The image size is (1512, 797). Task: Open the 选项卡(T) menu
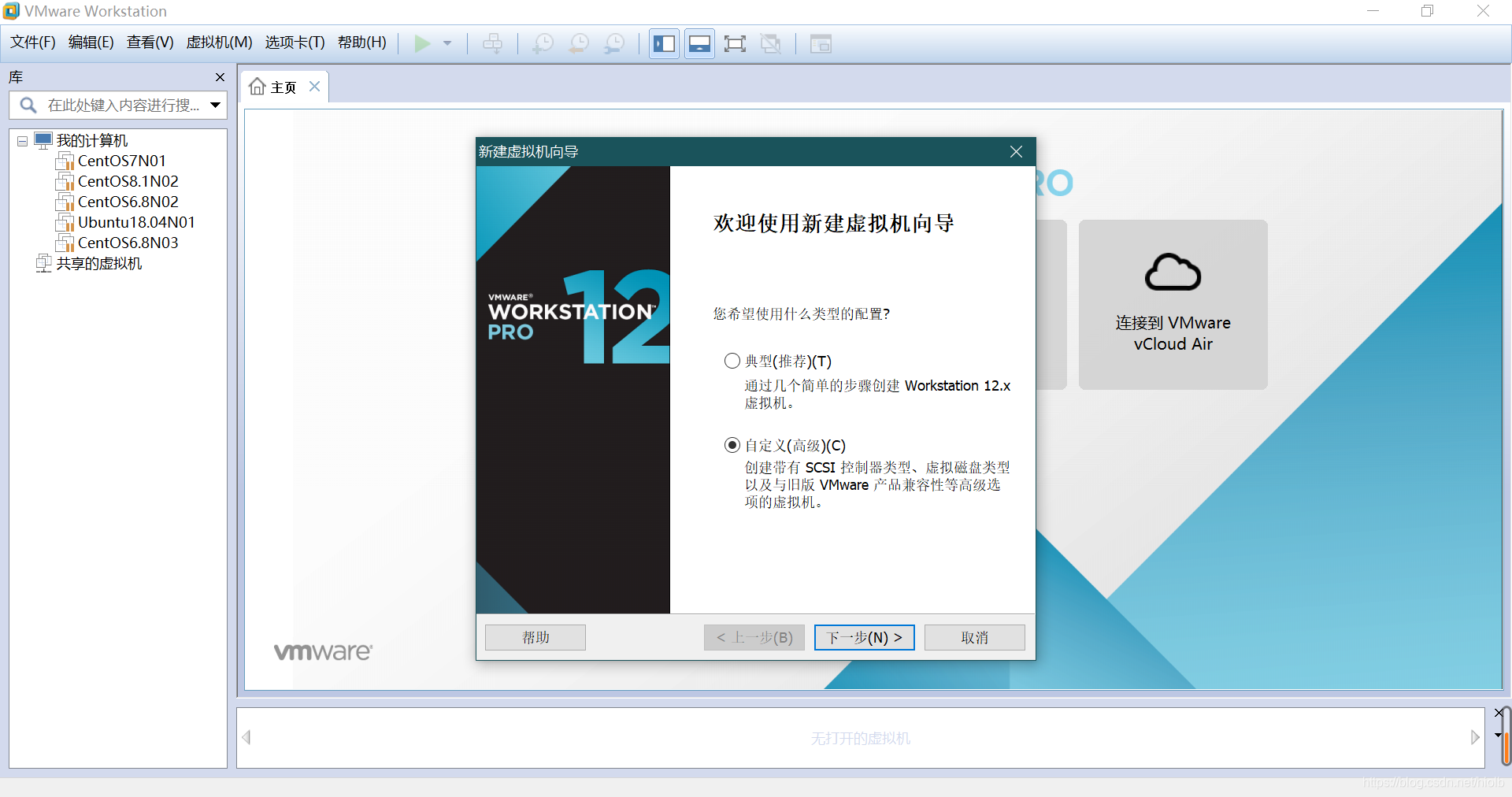tap(295, 43)
